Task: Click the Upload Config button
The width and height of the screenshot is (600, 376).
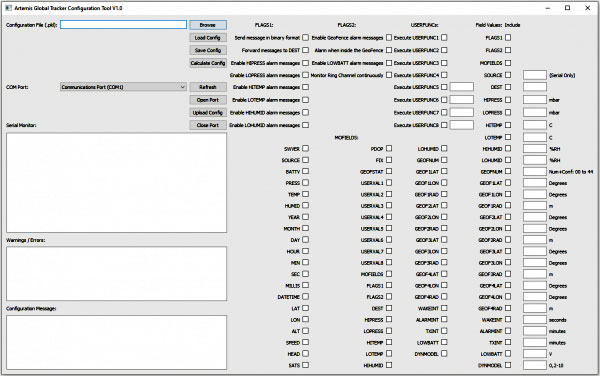Action: (208, 112)
